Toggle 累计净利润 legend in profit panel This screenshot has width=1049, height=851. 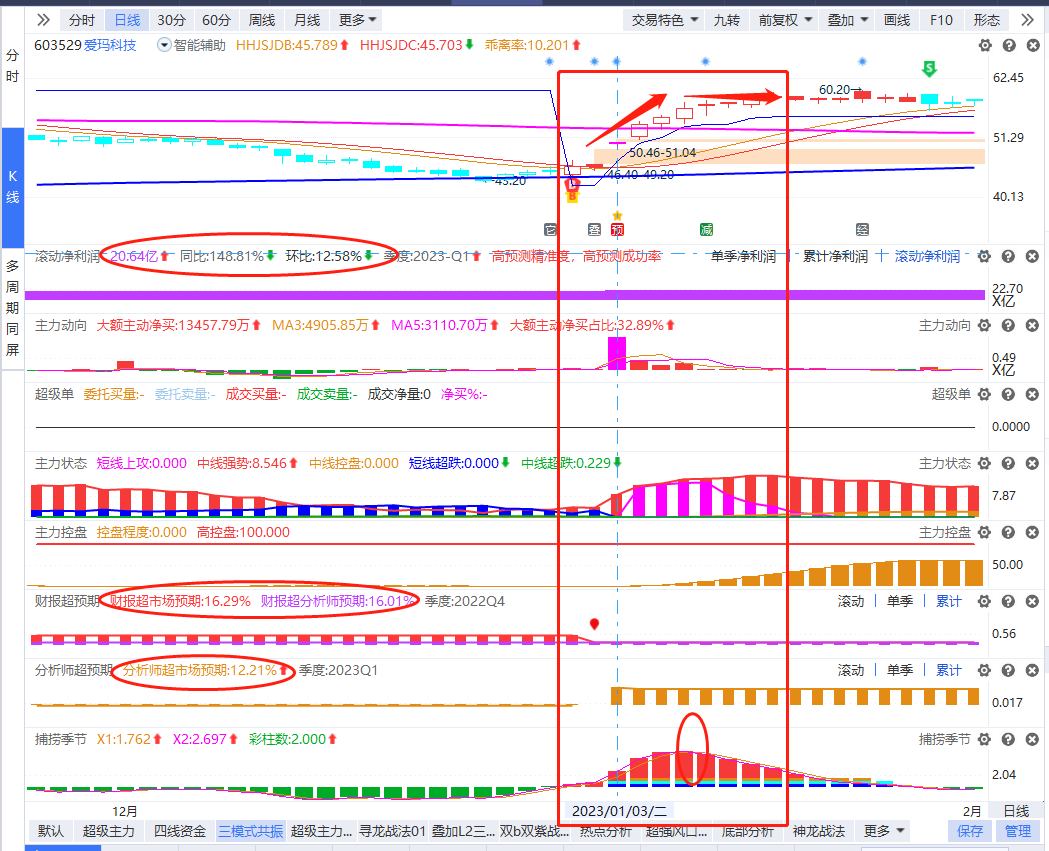click(x=835, y=256)
